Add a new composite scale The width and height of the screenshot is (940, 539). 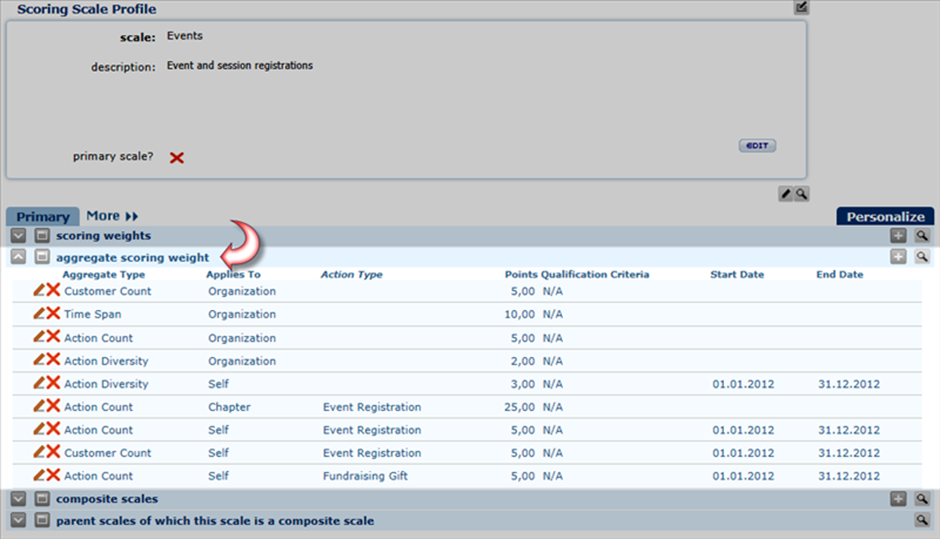click(898, 499)
